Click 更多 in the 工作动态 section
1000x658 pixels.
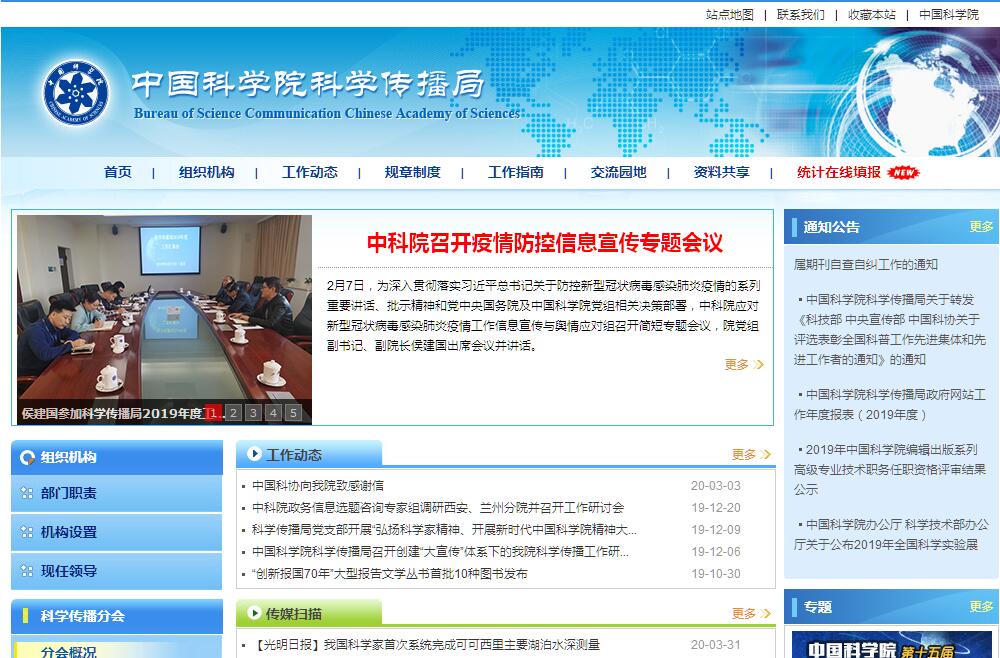click(751, 455)
